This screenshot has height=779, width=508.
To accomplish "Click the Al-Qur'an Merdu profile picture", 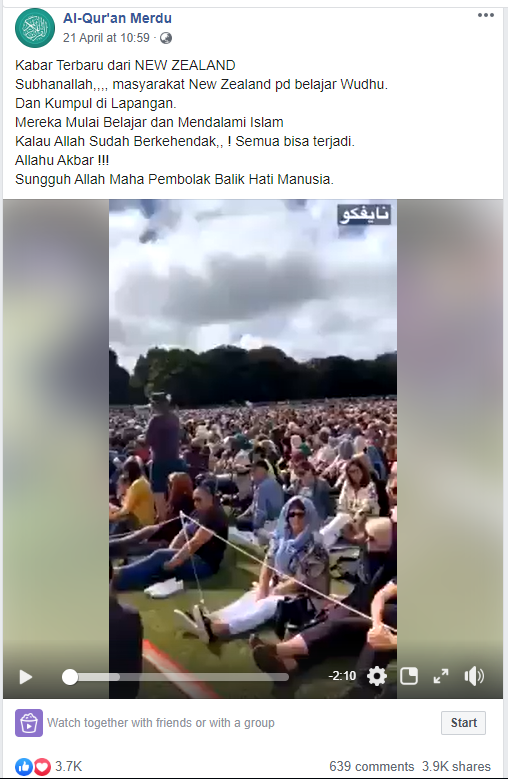I will [35, 28].
